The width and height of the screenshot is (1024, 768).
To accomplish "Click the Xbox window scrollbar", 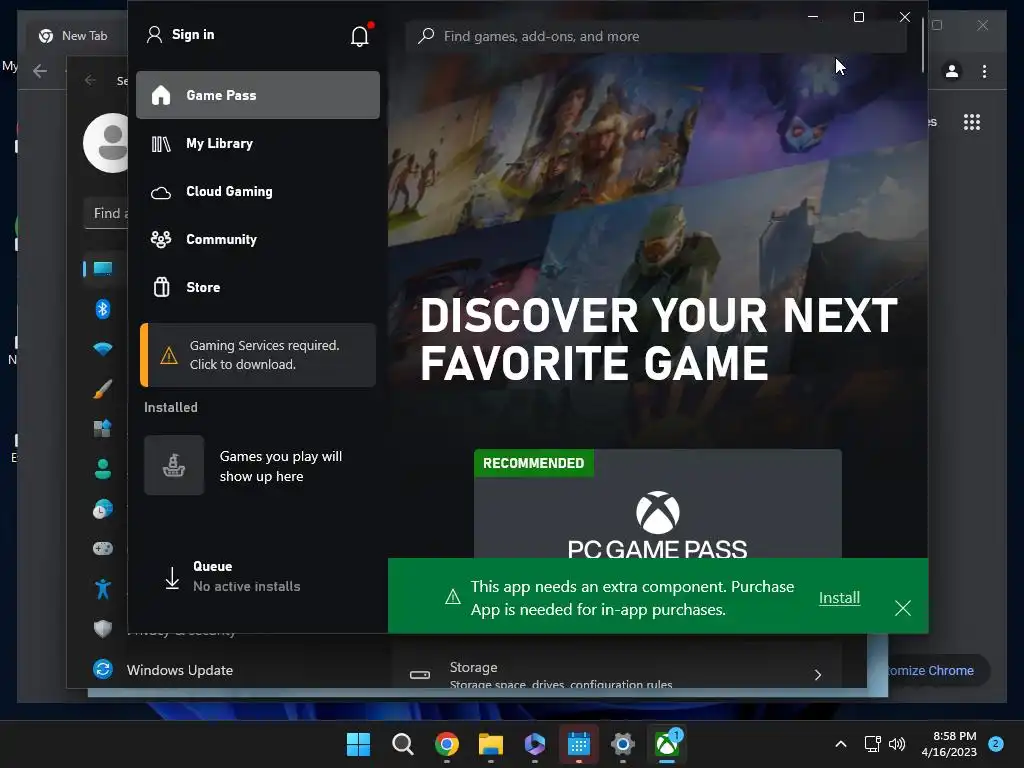I will [x=923, y=45].
